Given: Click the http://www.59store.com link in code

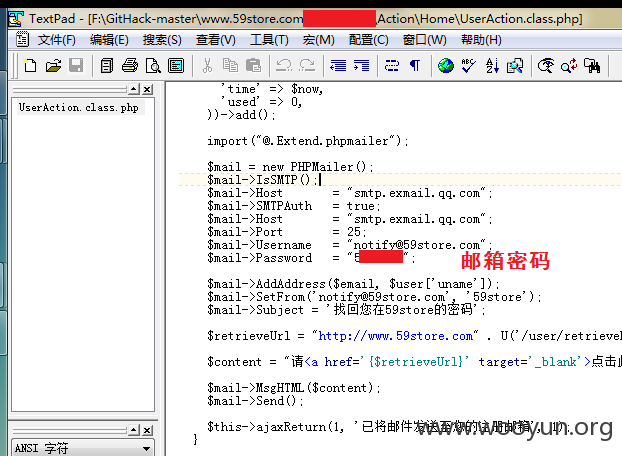Looking at the screenshot, I should coord(395,336).
